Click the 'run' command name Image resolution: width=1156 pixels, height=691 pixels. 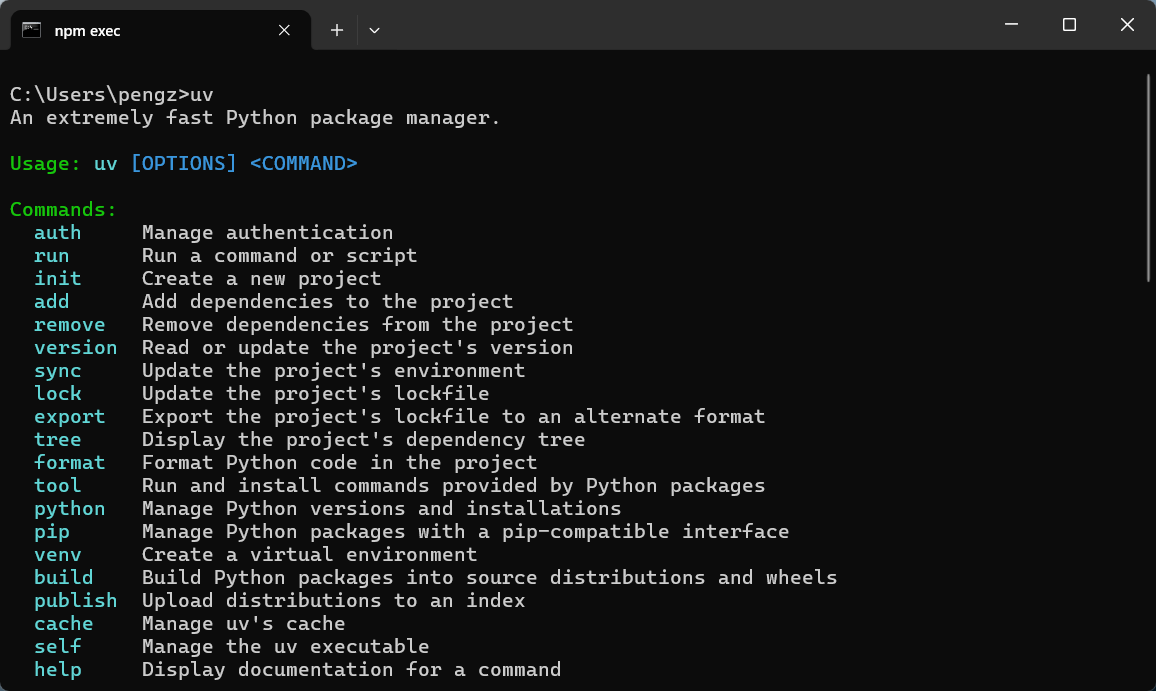pyautogui.click(x=52, y=256)
